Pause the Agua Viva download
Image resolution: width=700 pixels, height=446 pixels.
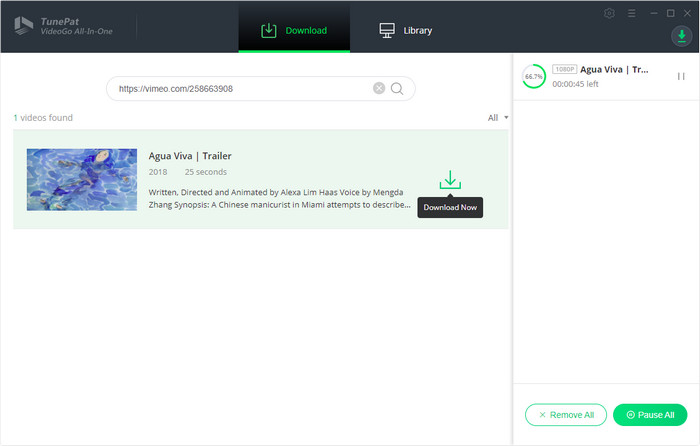(681, 76)
